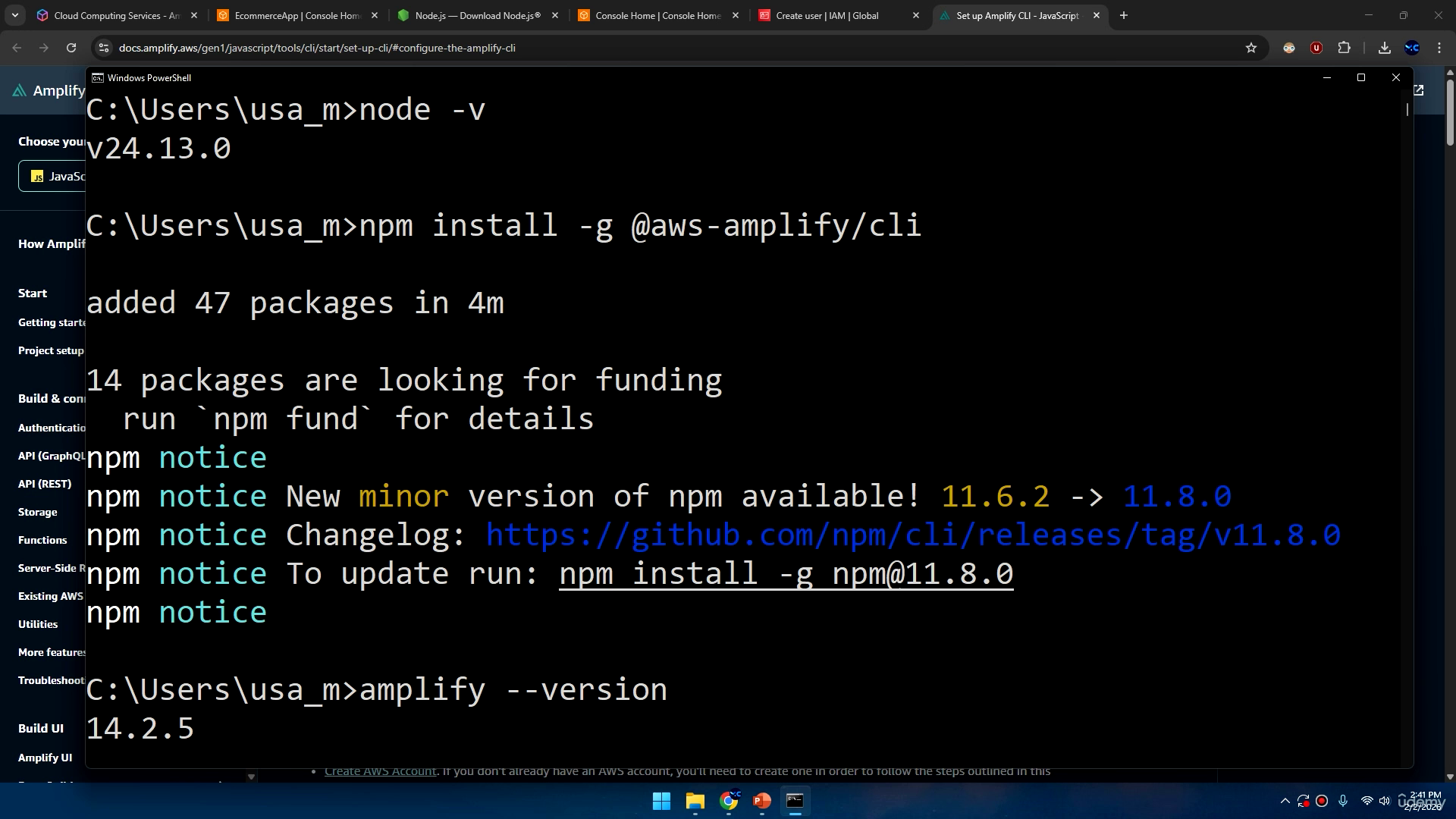Screen dimensions: 1456x819
Task: Open File Explorer from taskbar
Action: (x=695, y=801)
